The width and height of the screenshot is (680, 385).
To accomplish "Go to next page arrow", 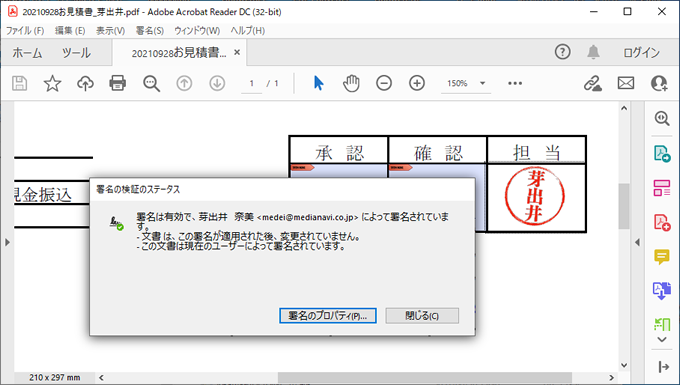I will (x=217, y=83).
